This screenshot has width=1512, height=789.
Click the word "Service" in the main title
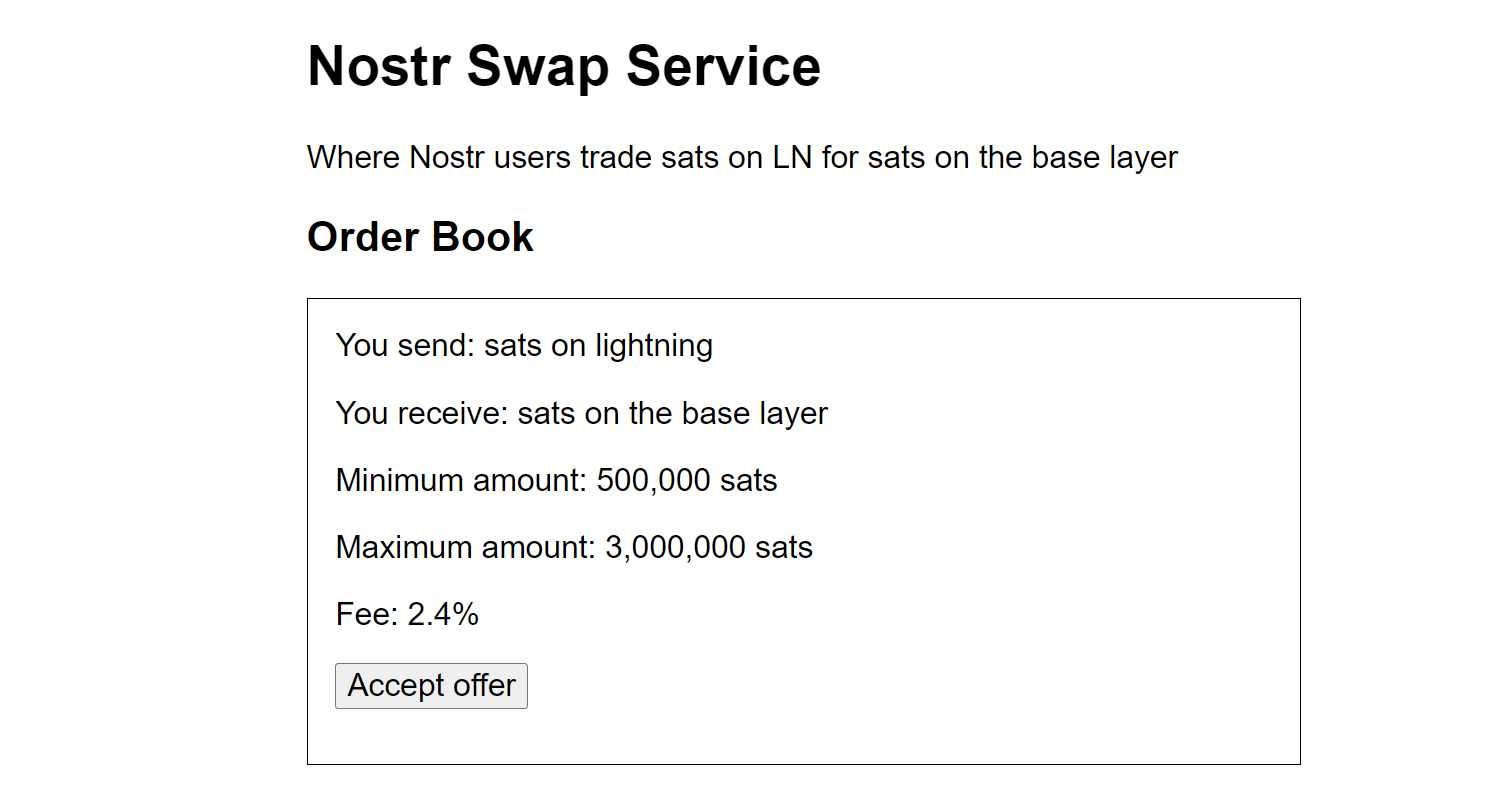723,66
